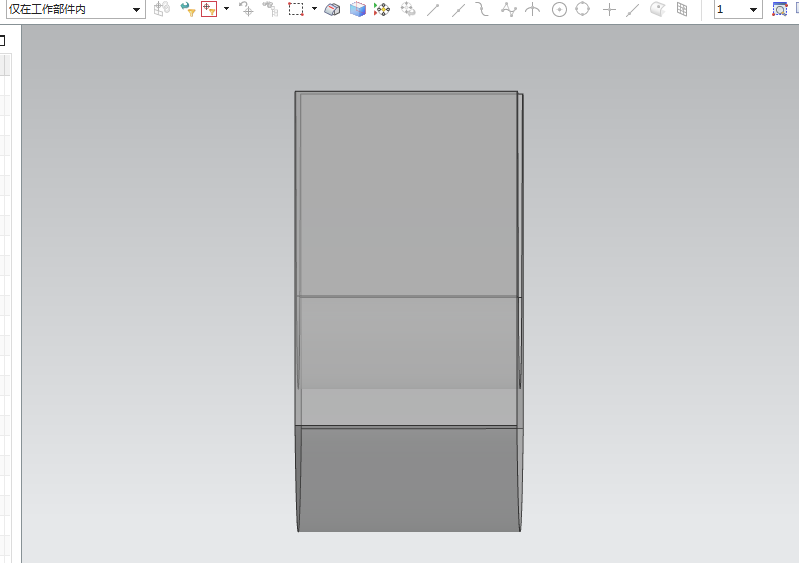Viewport: 799px width, 563px height.
Task: Enable point-on-curve snap icon
Action: (x=632, y=9)
